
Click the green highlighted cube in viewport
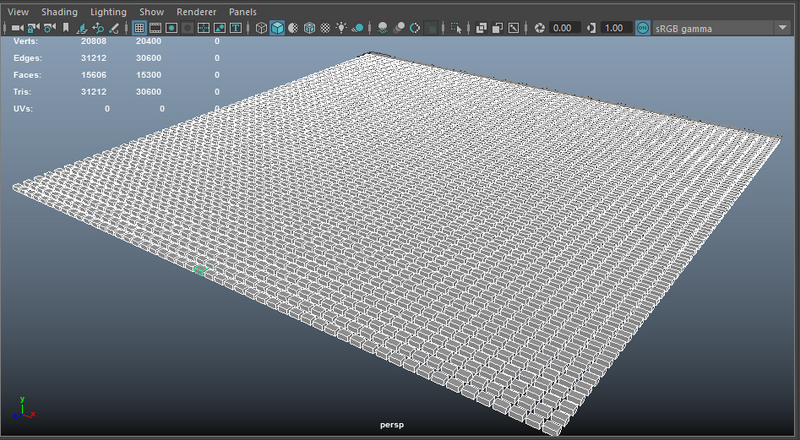pos(201,270)
